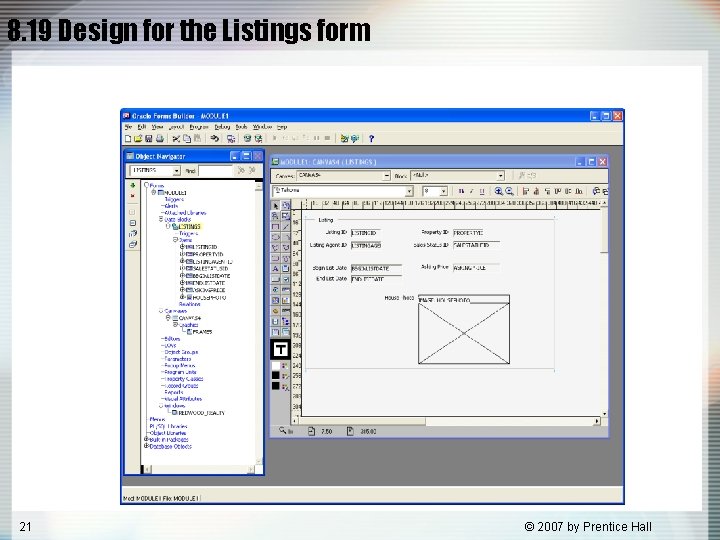This screenshot has height=540, width=720.
Task: Select Property Classes in the tree
Action: [184, 379]
